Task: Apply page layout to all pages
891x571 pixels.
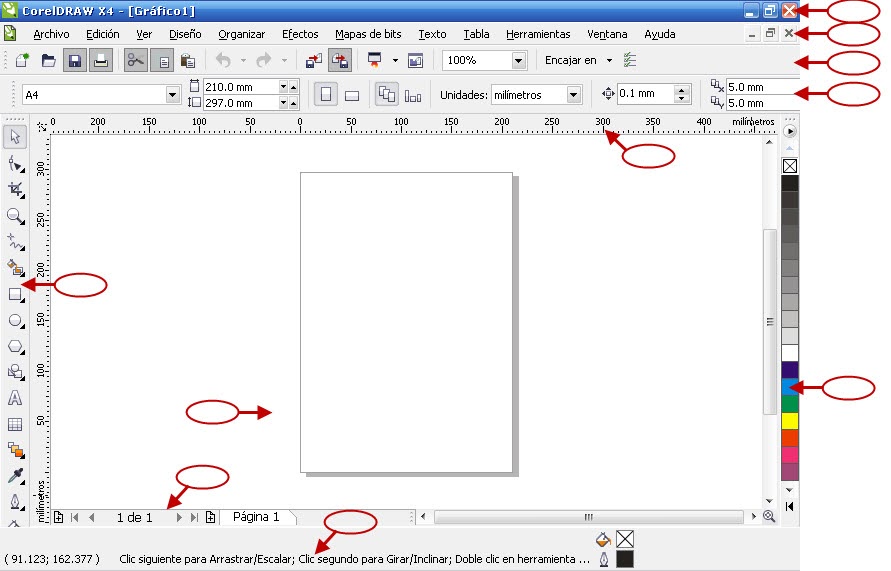Action: [386, 94]
